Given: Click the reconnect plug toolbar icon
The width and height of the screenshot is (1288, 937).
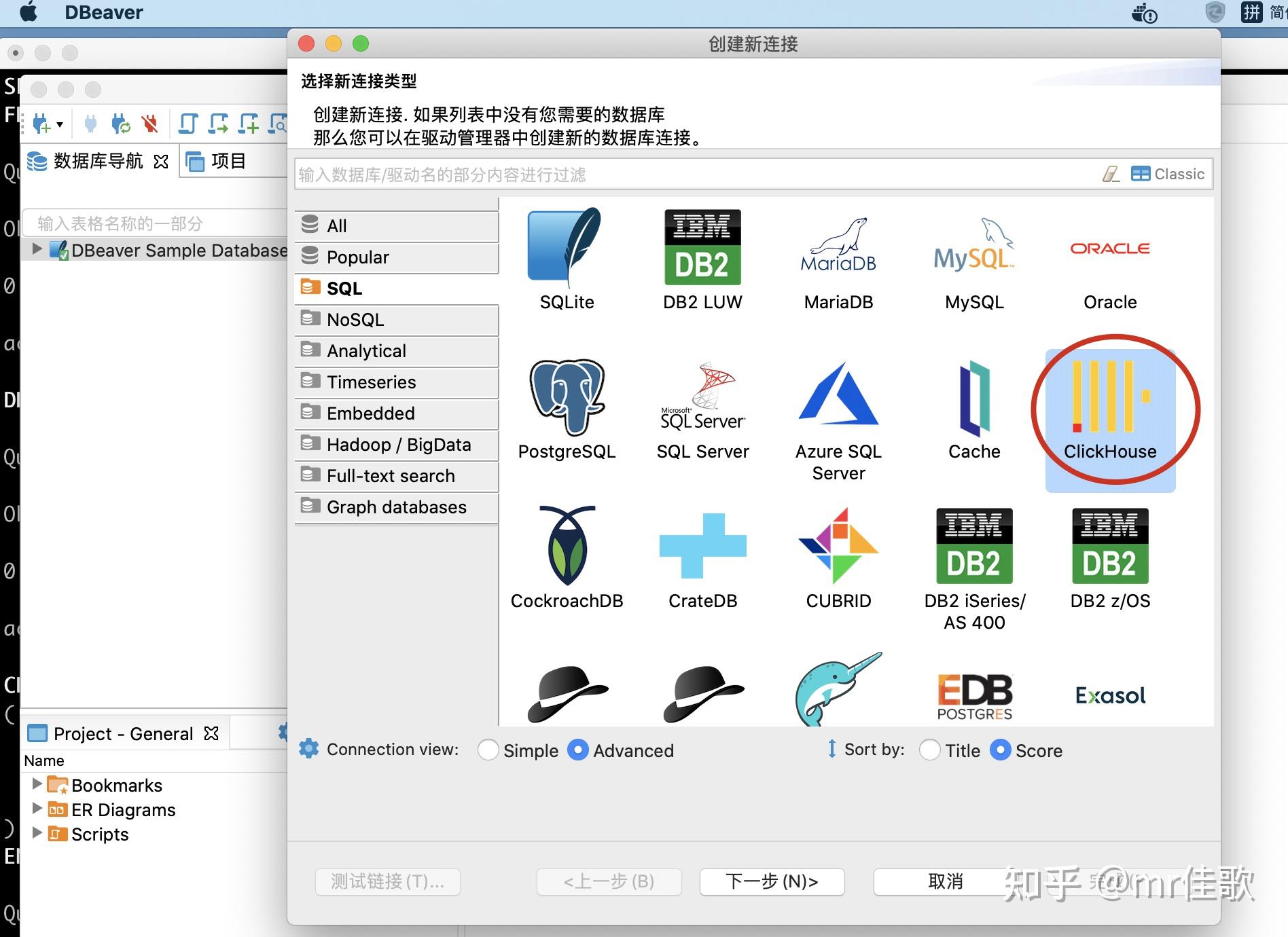Looking at the screenshot, I should click(x=120, y=124).
